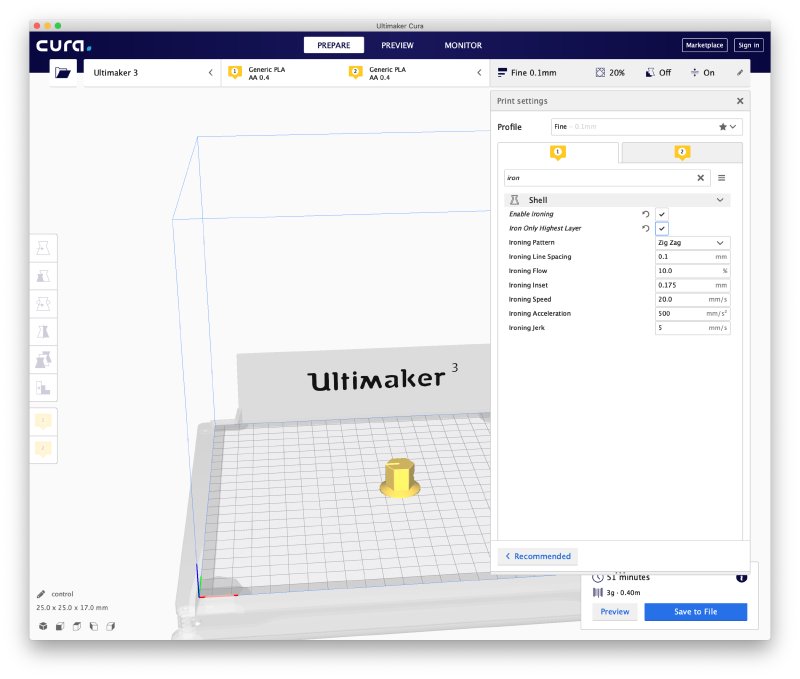Click Save to File

(x=695, y=612)
